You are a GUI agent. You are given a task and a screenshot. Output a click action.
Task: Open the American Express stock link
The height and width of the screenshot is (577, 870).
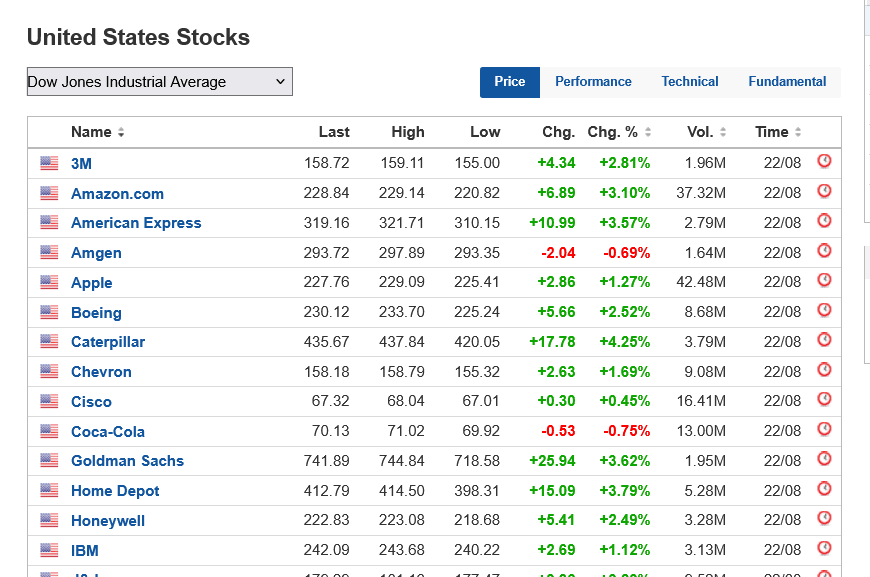[136, 223]
